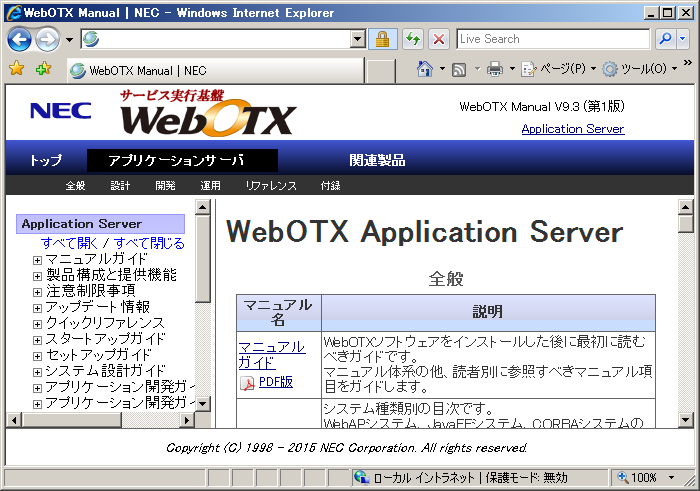
Task: Open the Favorites star icon
Action: coord(17,69)
